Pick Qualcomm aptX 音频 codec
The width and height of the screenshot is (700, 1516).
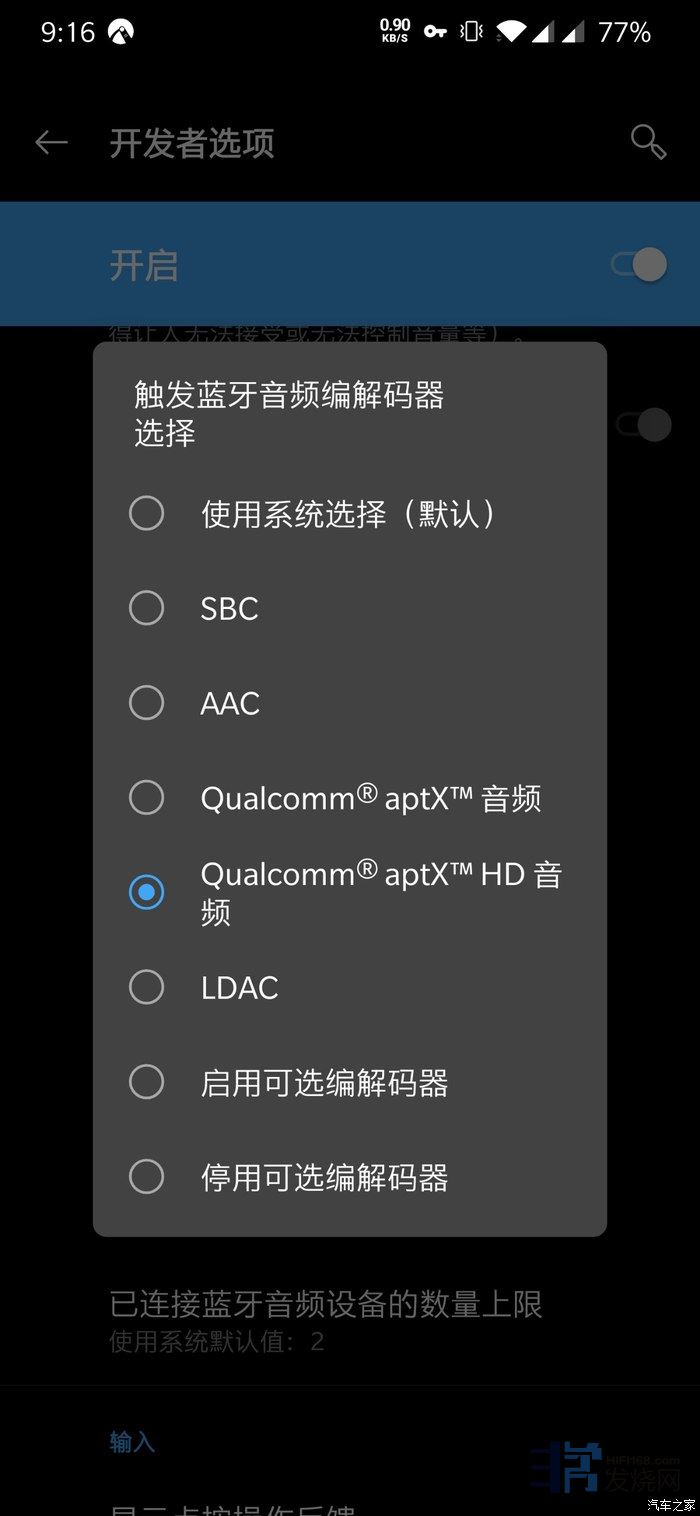(147, 798)
